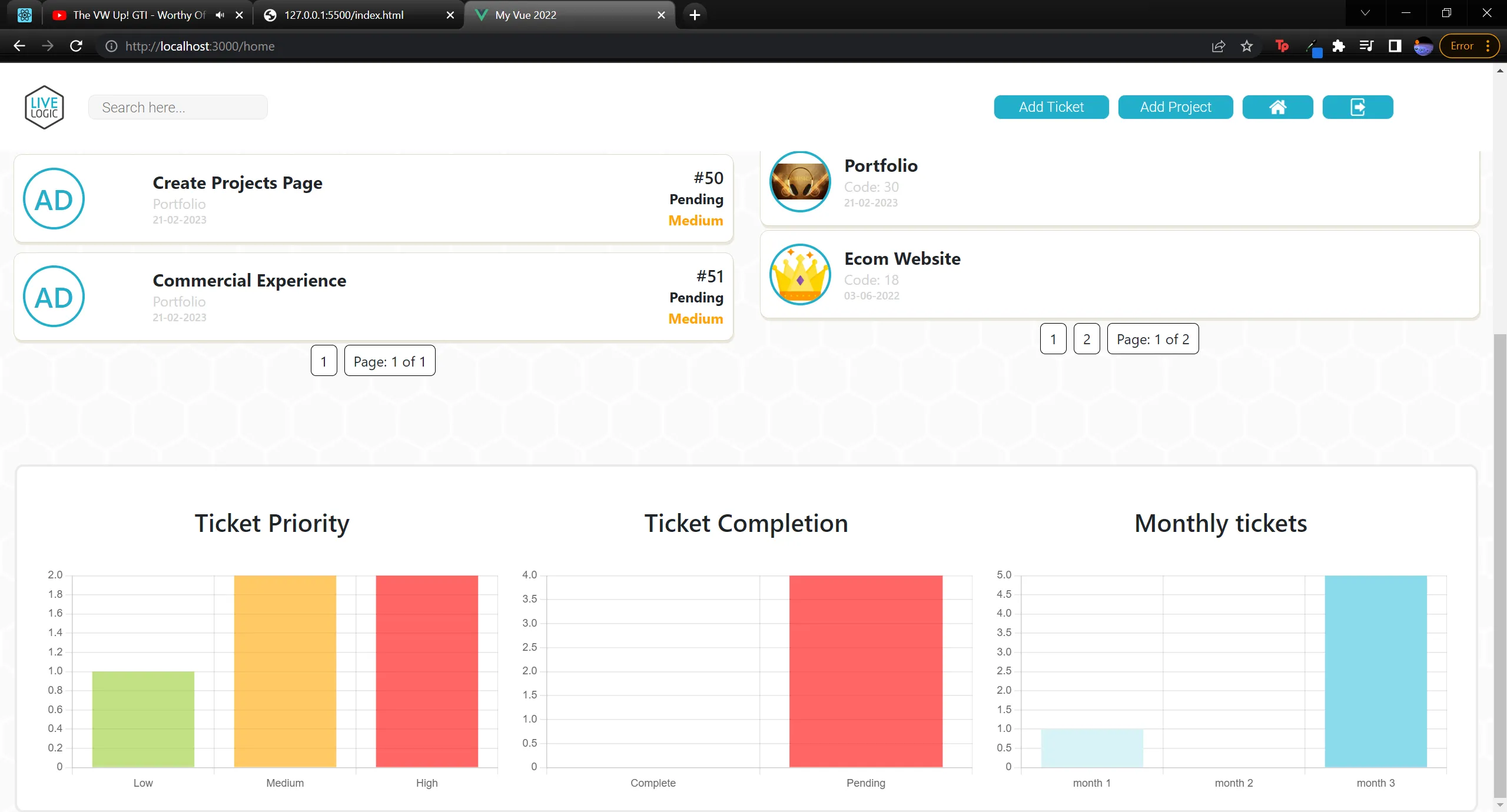Mute the YouTube tab audio

point(220,15)
